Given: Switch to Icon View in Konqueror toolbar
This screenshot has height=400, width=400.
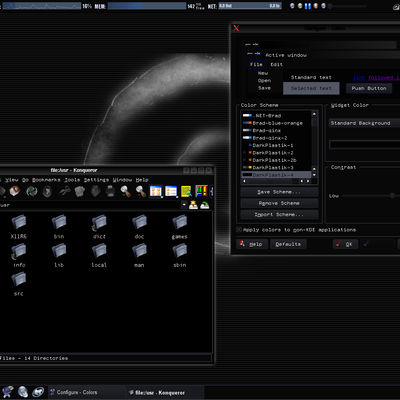Looking at the screenshot, I should pos(156,191).
